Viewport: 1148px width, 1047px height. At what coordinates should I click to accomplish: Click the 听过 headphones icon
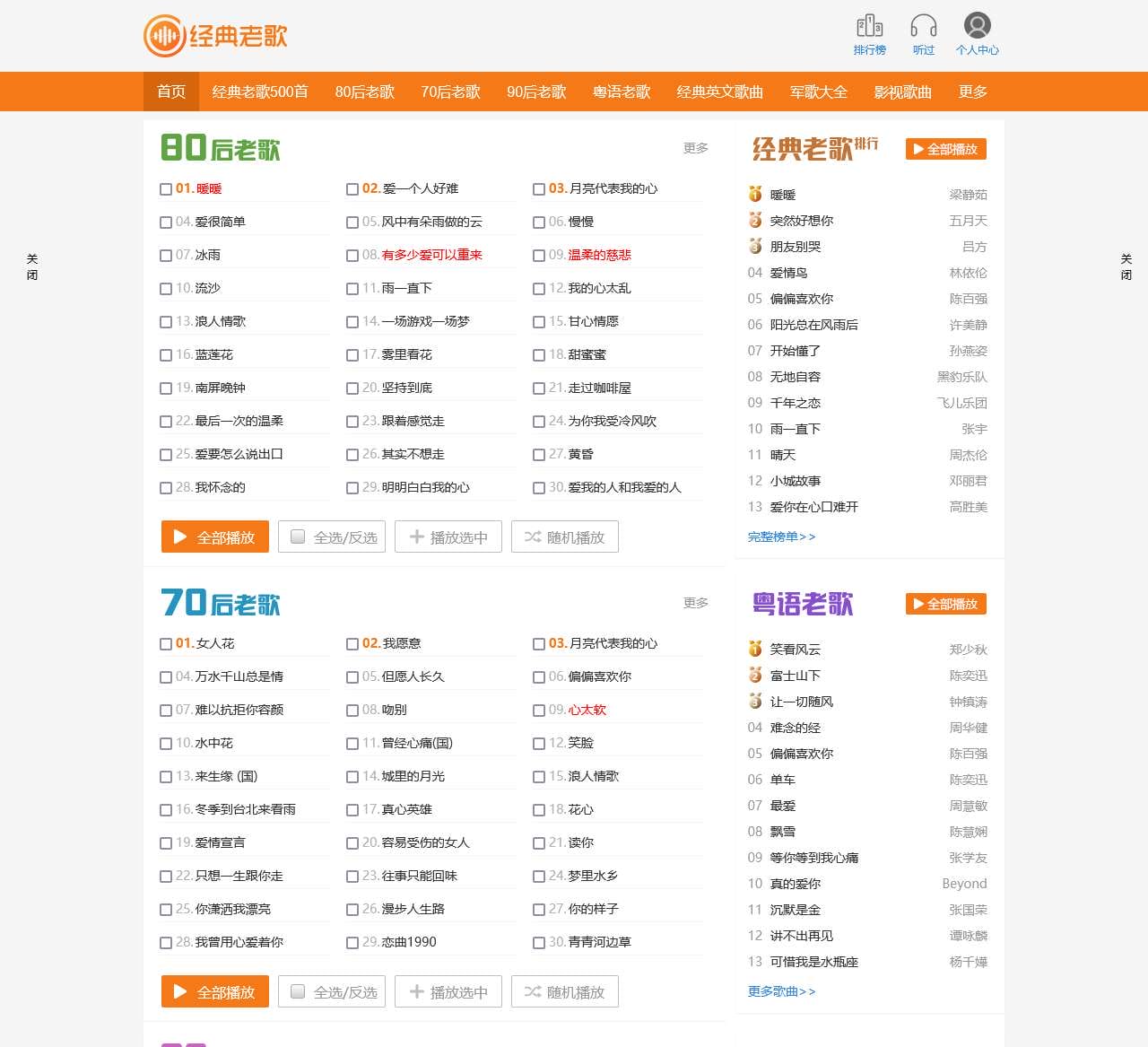coord(923,32)
